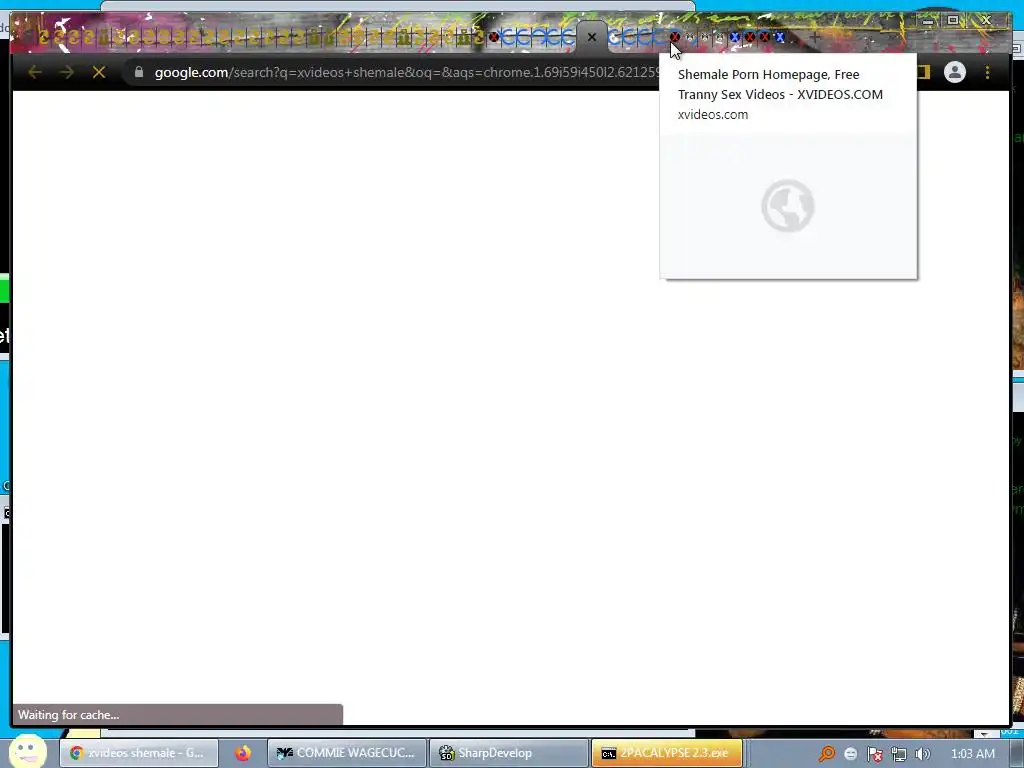Switch to the Chrome taskbar button
The height and width of the screenshot is (768, 1024).
pos(138,753)
